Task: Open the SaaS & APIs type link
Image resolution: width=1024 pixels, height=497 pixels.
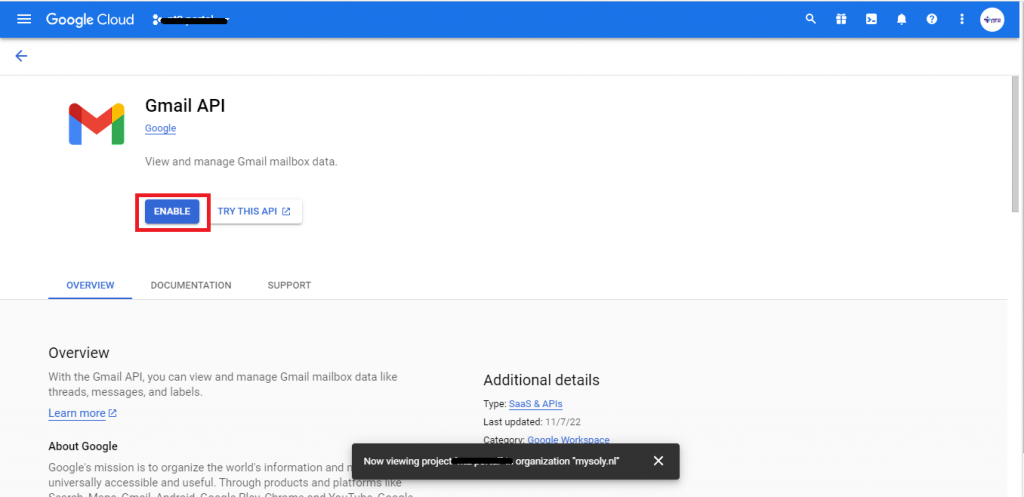Action: click(x=536, y=404)
